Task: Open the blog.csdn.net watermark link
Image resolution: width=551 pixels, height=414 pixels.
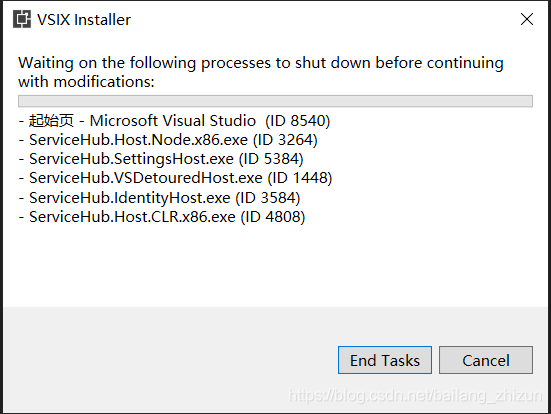Action: coord(415,395)
